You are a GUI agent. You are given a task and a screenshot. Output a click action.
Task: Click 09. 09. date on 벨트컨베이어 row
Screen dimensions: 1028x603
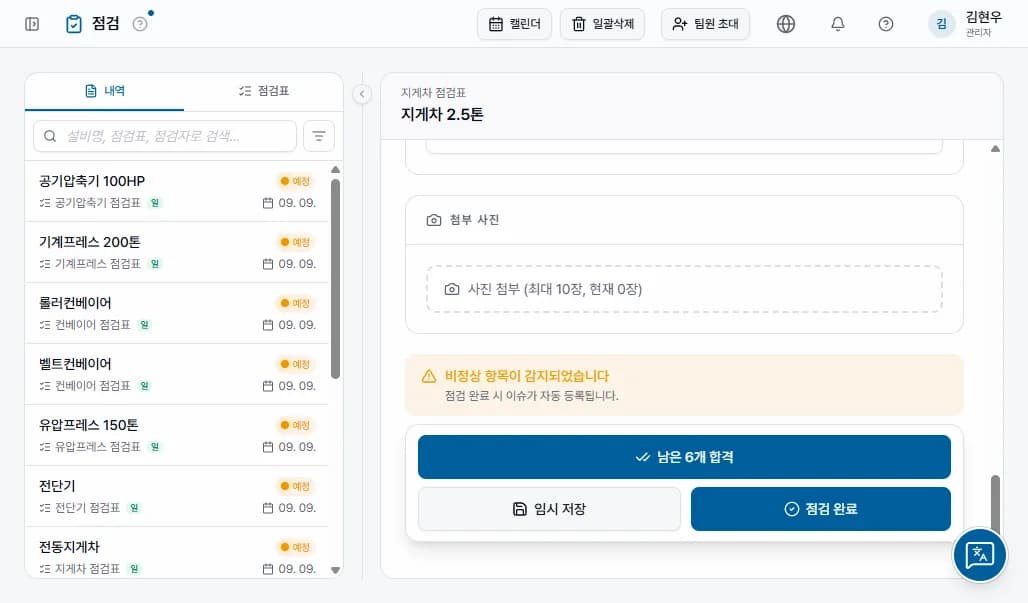(297, 386)
